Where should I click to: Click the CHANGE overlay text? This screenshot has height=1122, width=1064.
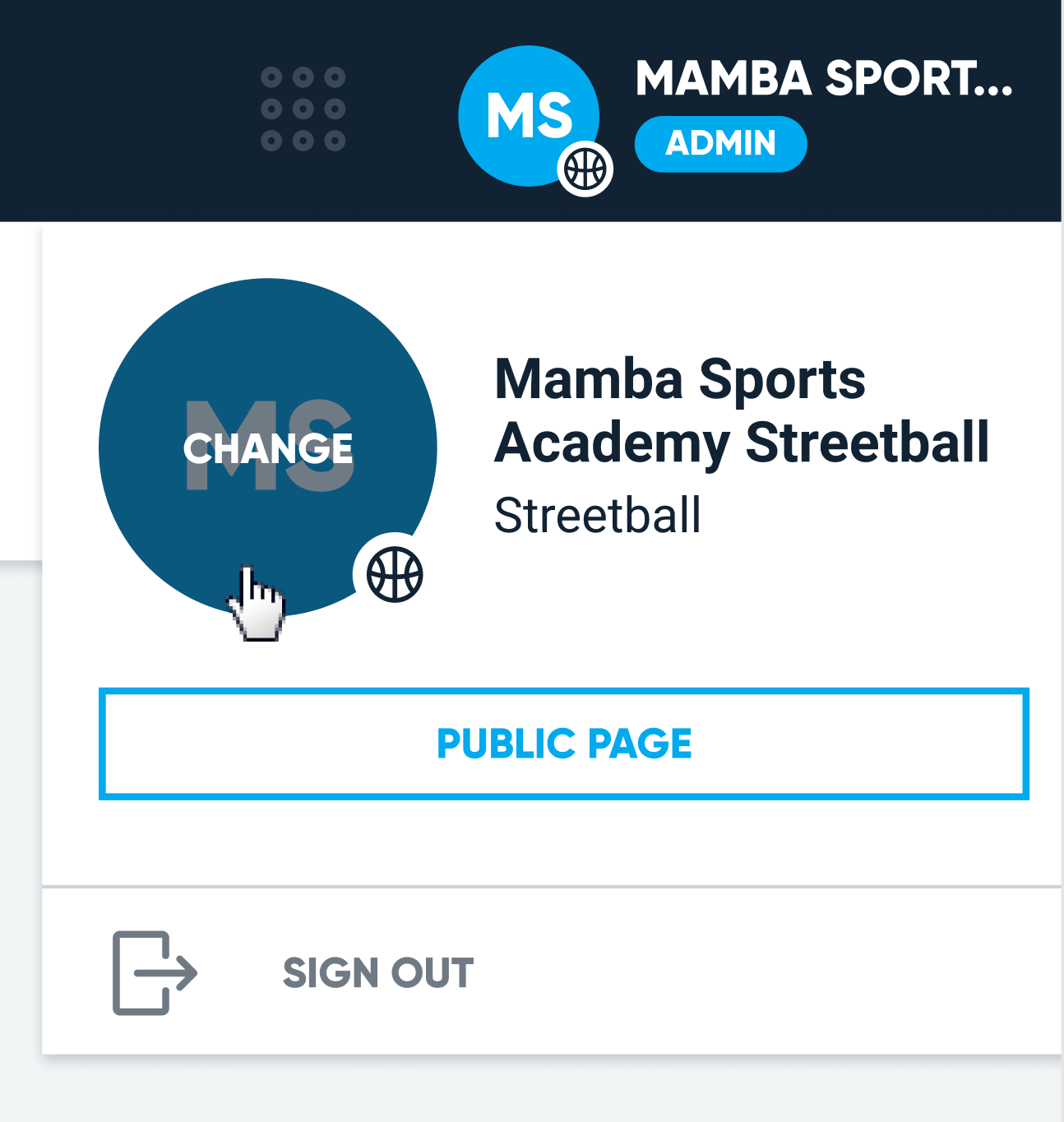[268, 449]
